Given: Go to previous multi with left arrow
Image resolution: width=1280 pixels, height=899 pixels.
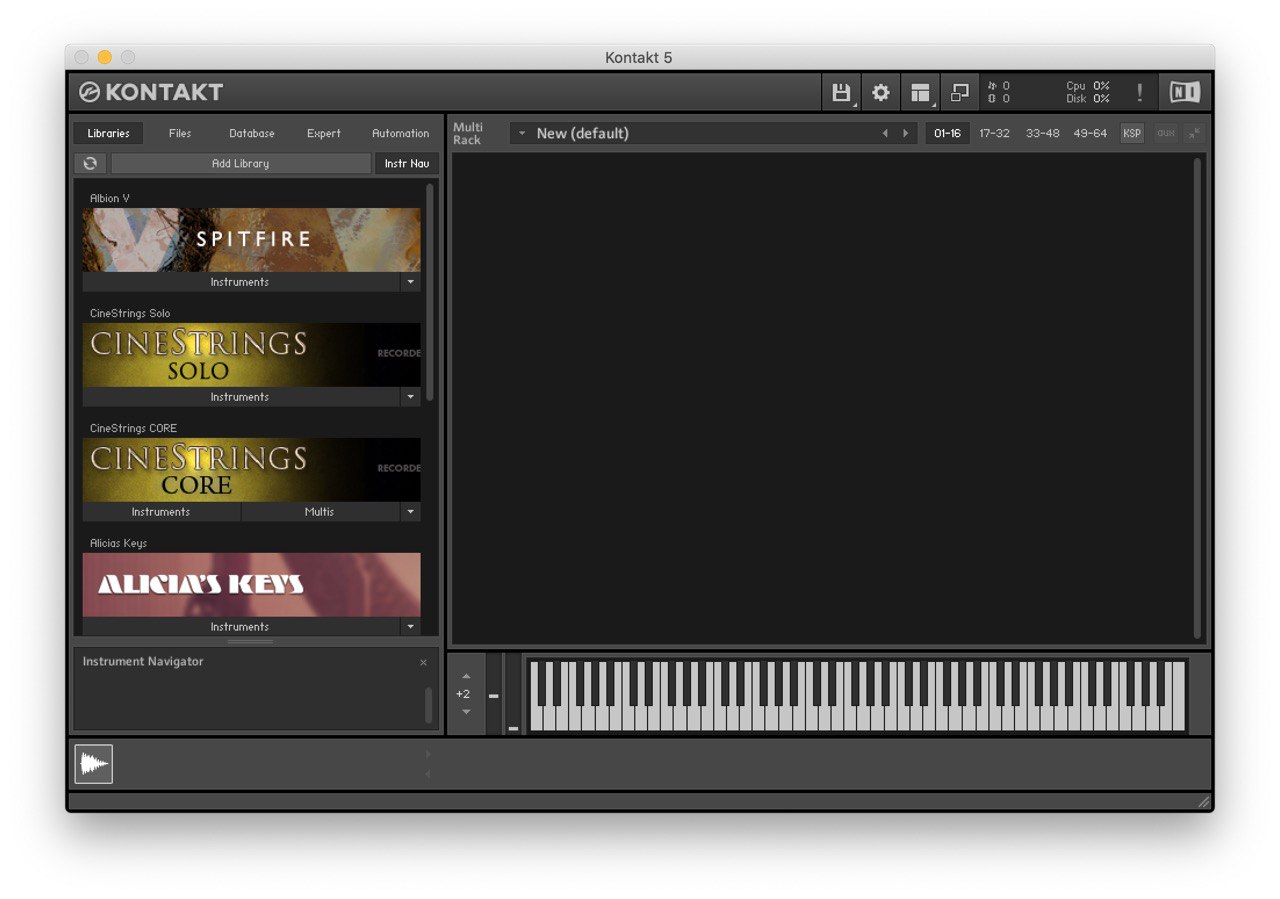Looking at the screenshot, I should pyautogui.click(x=884, y=133).
